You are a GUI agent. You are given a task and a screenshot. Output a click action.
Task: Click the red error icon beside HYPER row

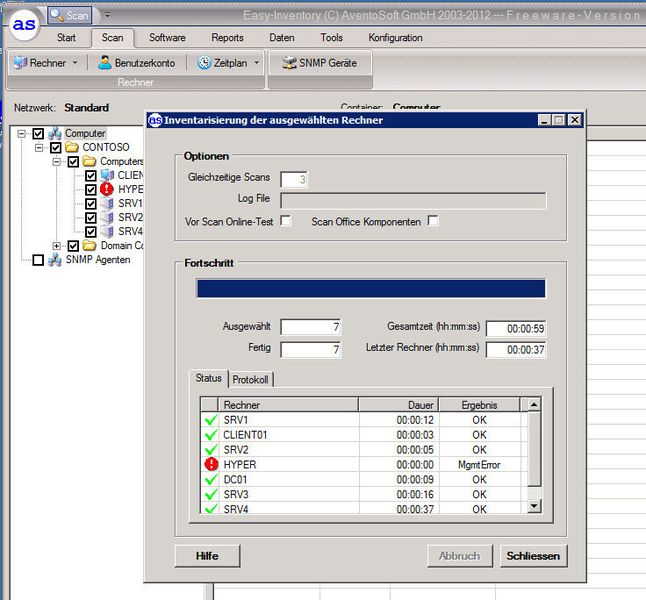coord(210,464)
